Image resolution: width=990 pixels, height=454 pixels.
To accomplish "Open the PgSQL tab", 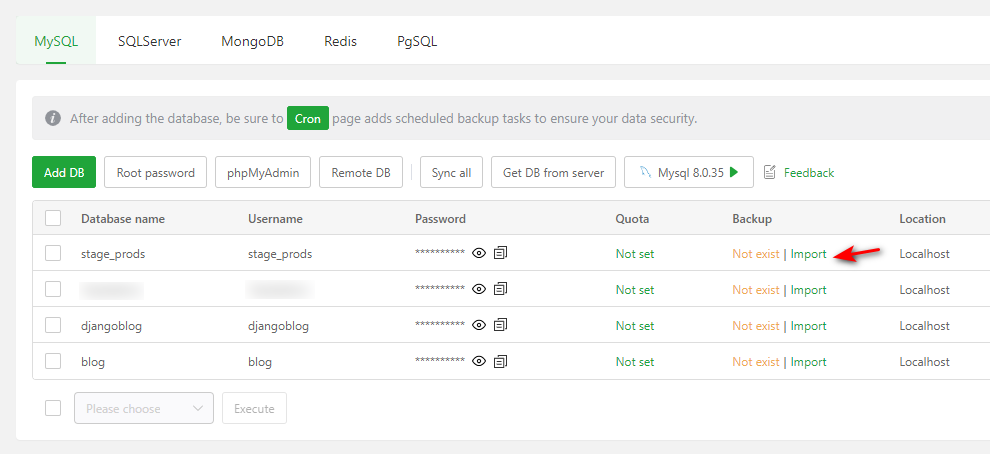I will [x=416, y=42].
